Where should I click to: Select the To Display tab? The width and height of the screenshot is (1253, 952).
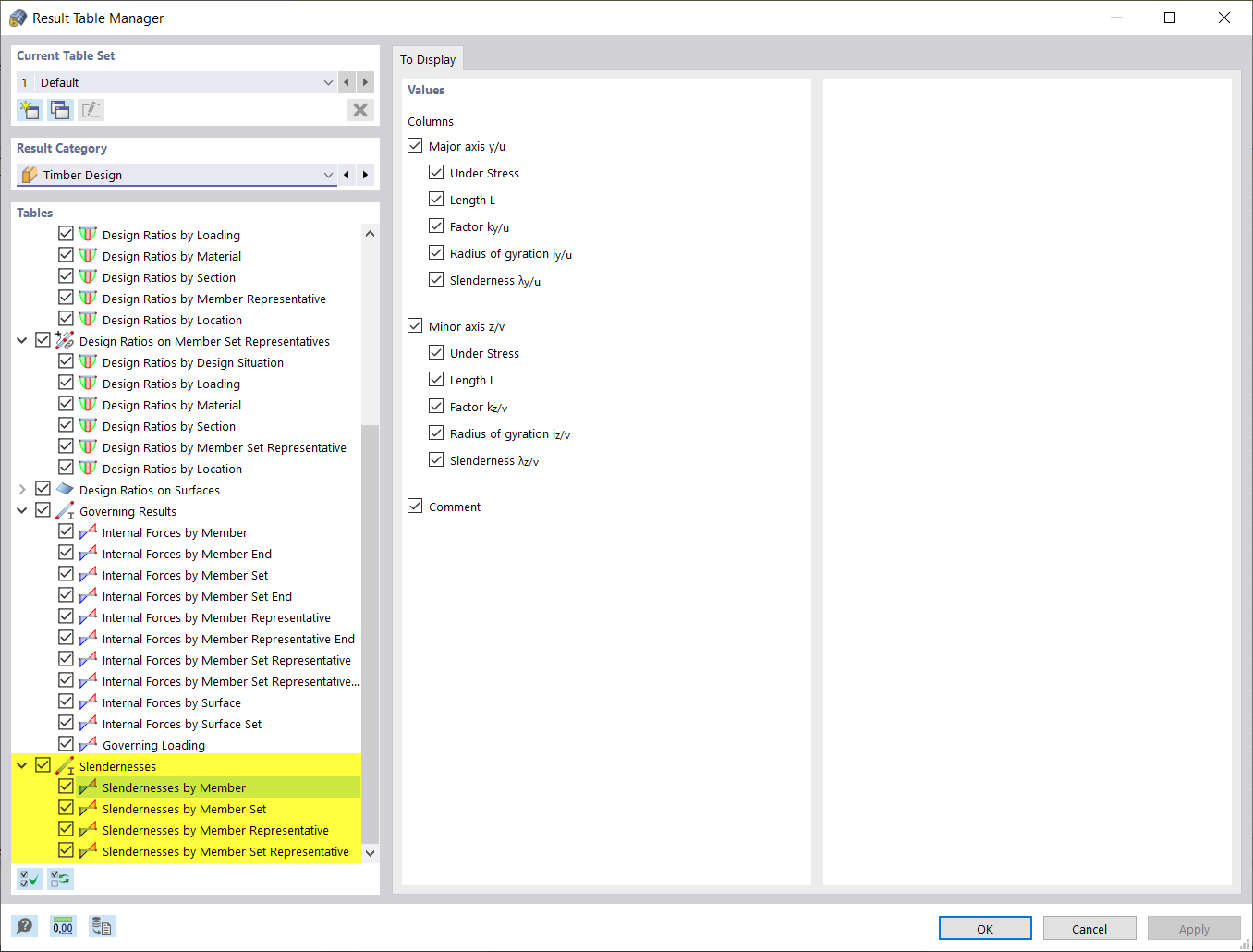(428, 59)
